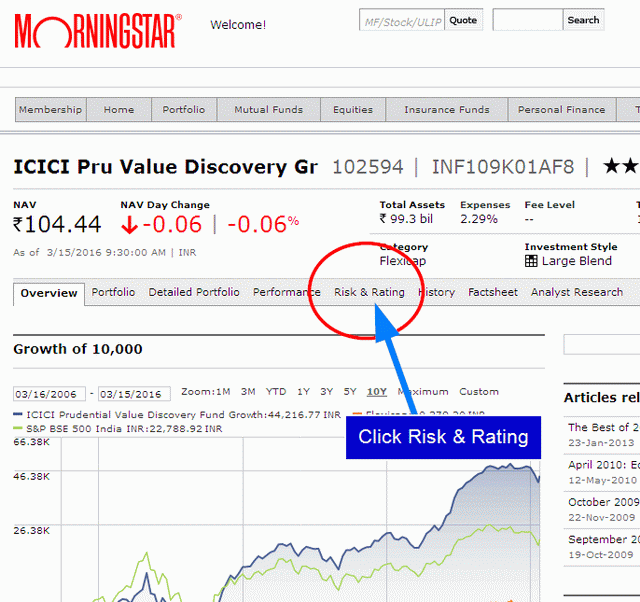This screenshot has width=640, height=602.
Task: Focus the MF/Stock/ULIP quote input field
Action: pyautogui.click(x=401, y=20)
